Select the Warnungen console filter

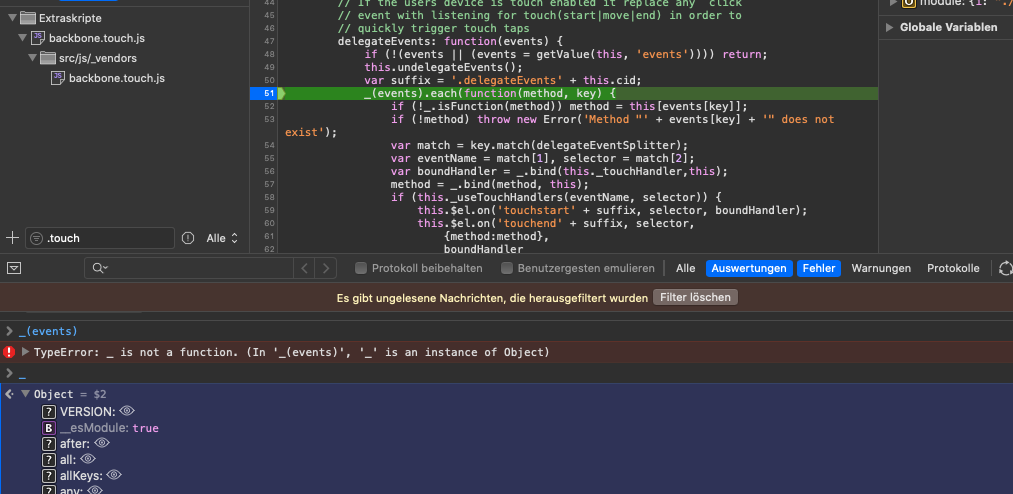tap(881, 268)
